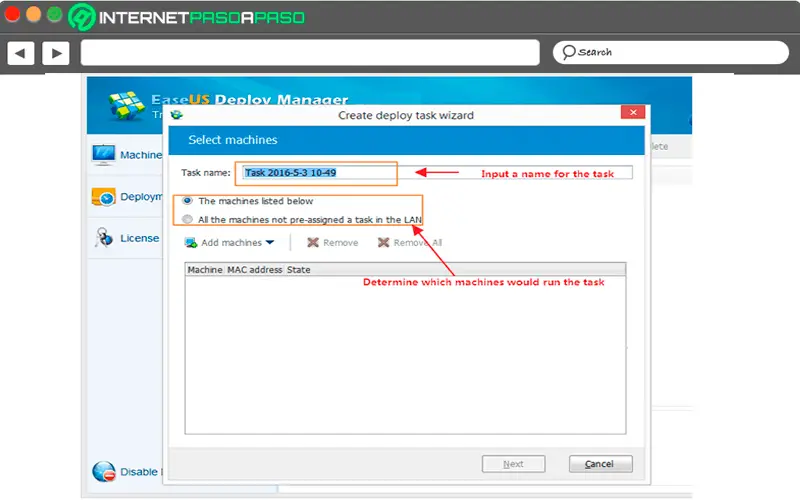800x500 pixels.
Task: Click the red macOS-style close dot
Action: click(12, 14)
